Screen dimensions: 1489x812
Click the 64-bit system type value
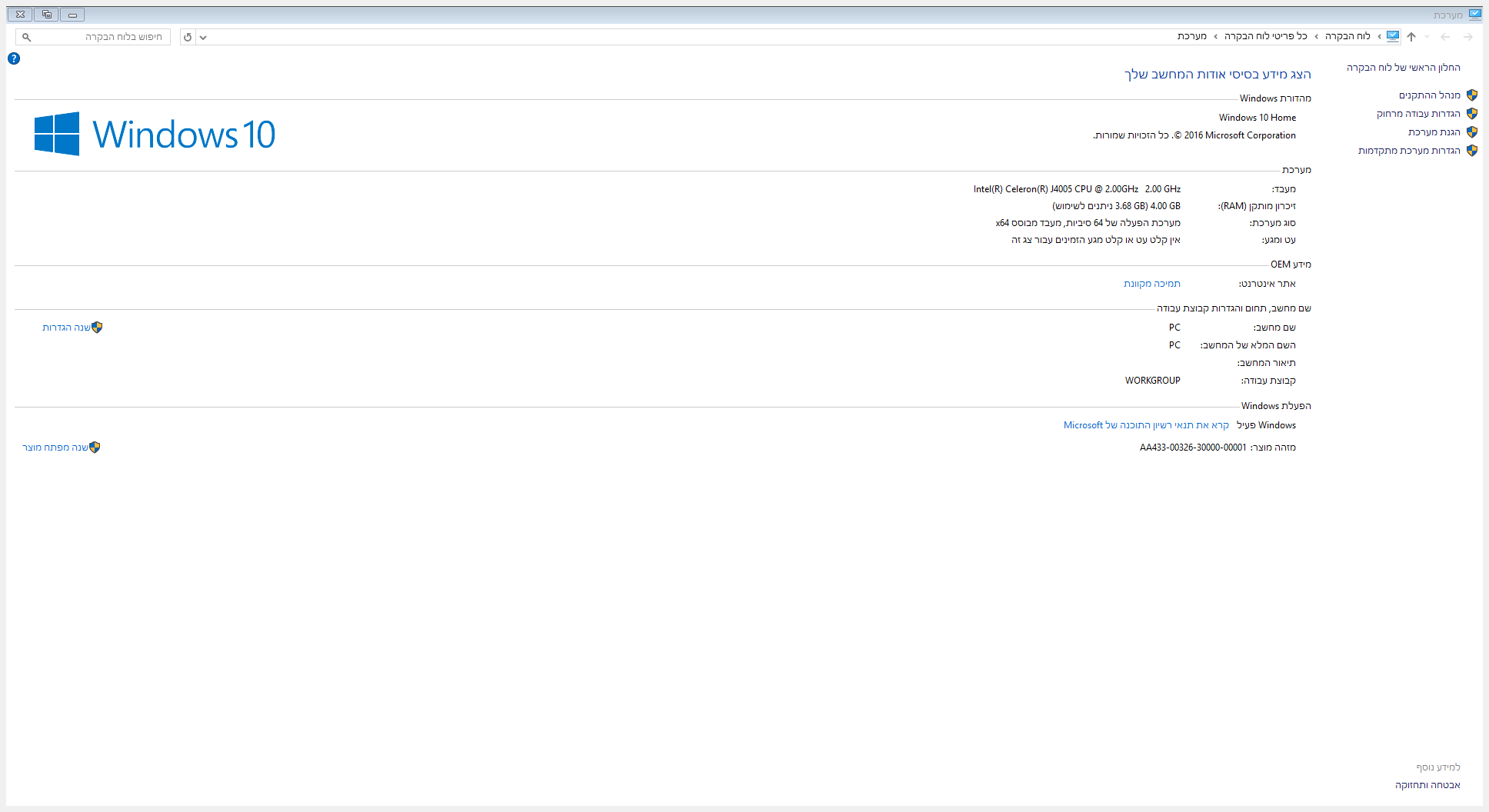pos(1088,223)
